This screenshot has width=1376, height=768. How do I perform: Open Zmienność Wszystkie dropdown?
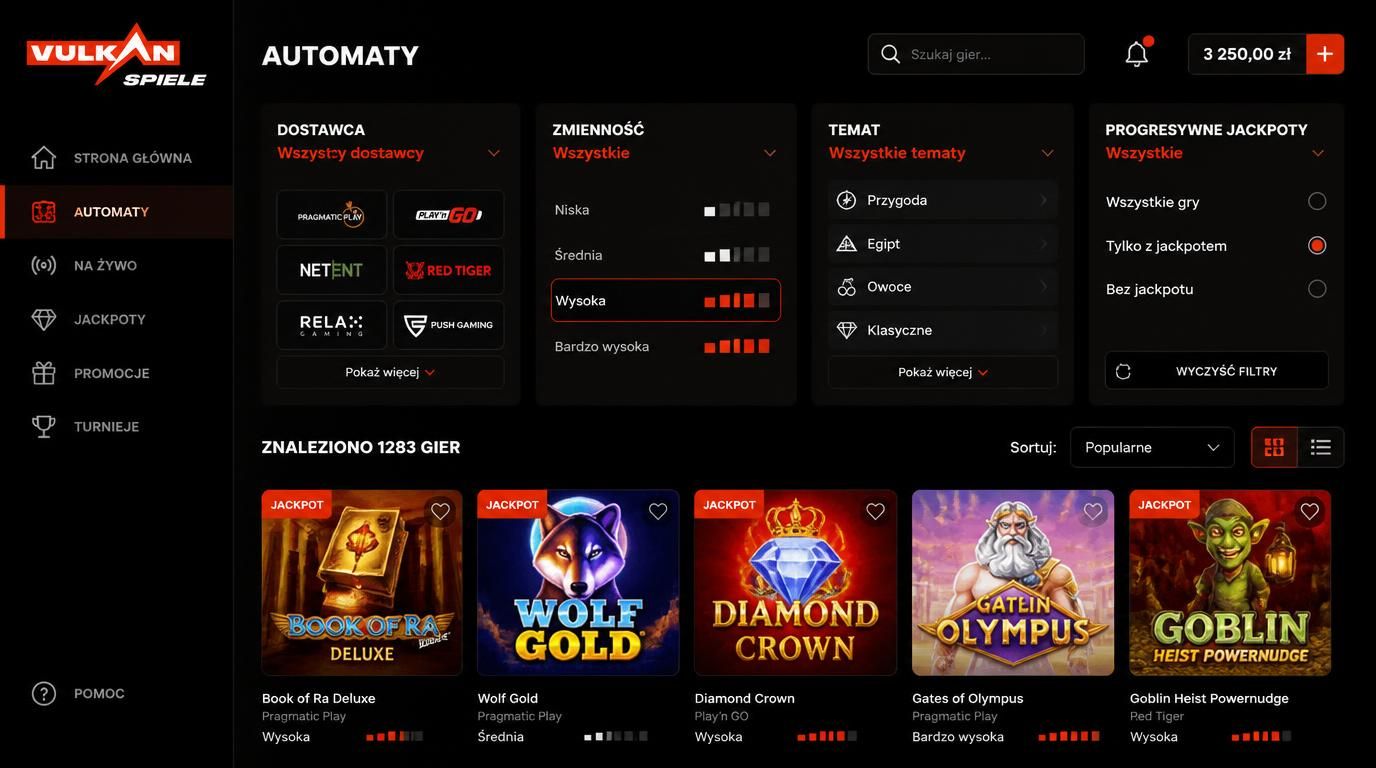[665, 153]
